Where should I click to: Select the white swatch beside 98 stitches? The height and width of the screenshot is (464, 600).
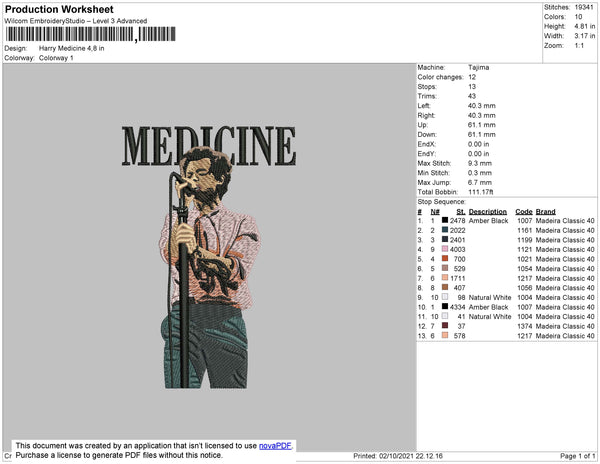[445, 297]
